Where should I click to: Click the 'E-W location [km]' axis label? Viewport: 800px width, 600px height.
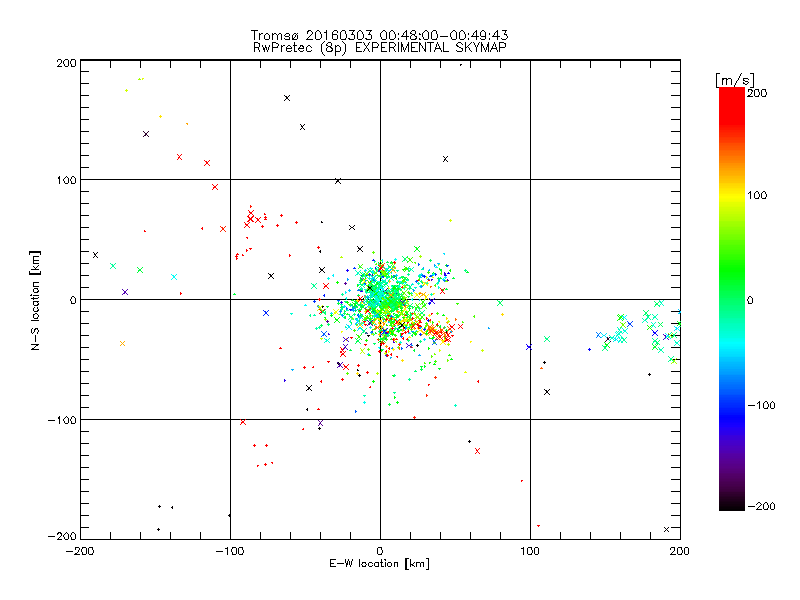click(380, 563)
